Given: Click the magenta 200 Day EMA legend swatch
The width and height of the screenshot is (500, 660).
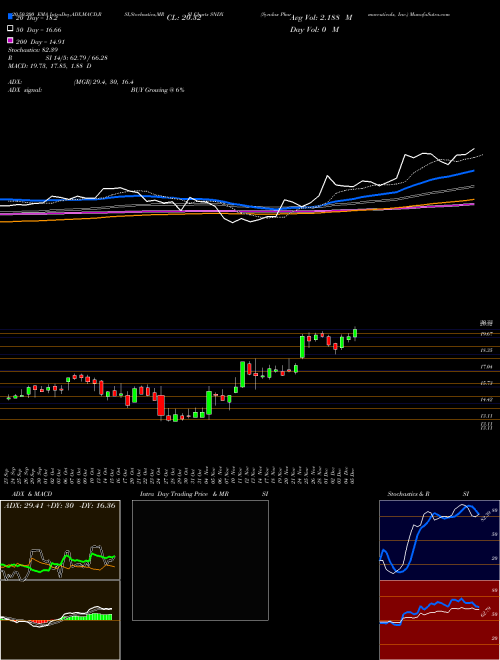Looking at the screenshot, I should click(10, 41).
